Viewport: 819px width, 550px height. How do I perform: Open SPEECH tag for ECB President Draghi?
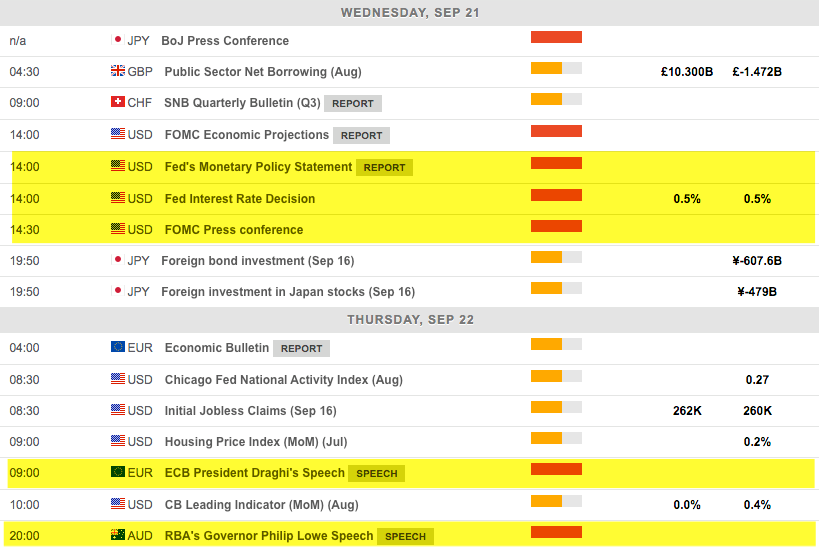pyautogui.click(x=377, y=473)
